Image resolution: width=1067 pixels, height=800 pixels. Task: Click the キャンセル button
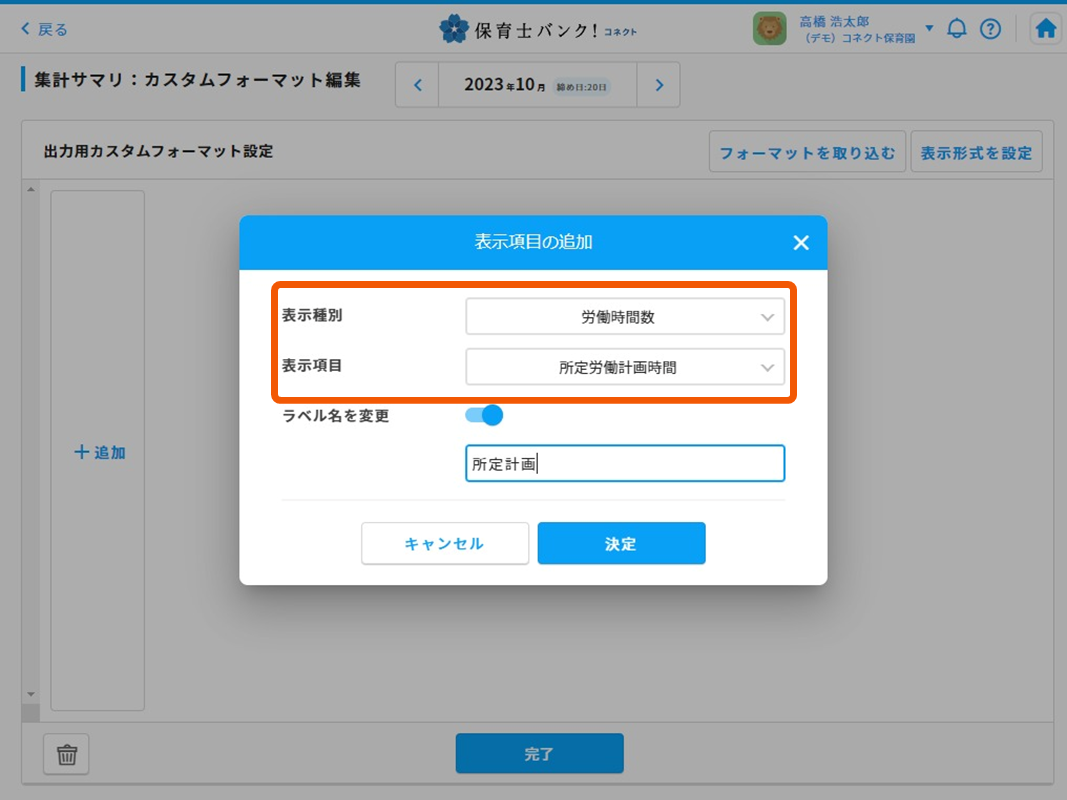[x=444, y=543]
